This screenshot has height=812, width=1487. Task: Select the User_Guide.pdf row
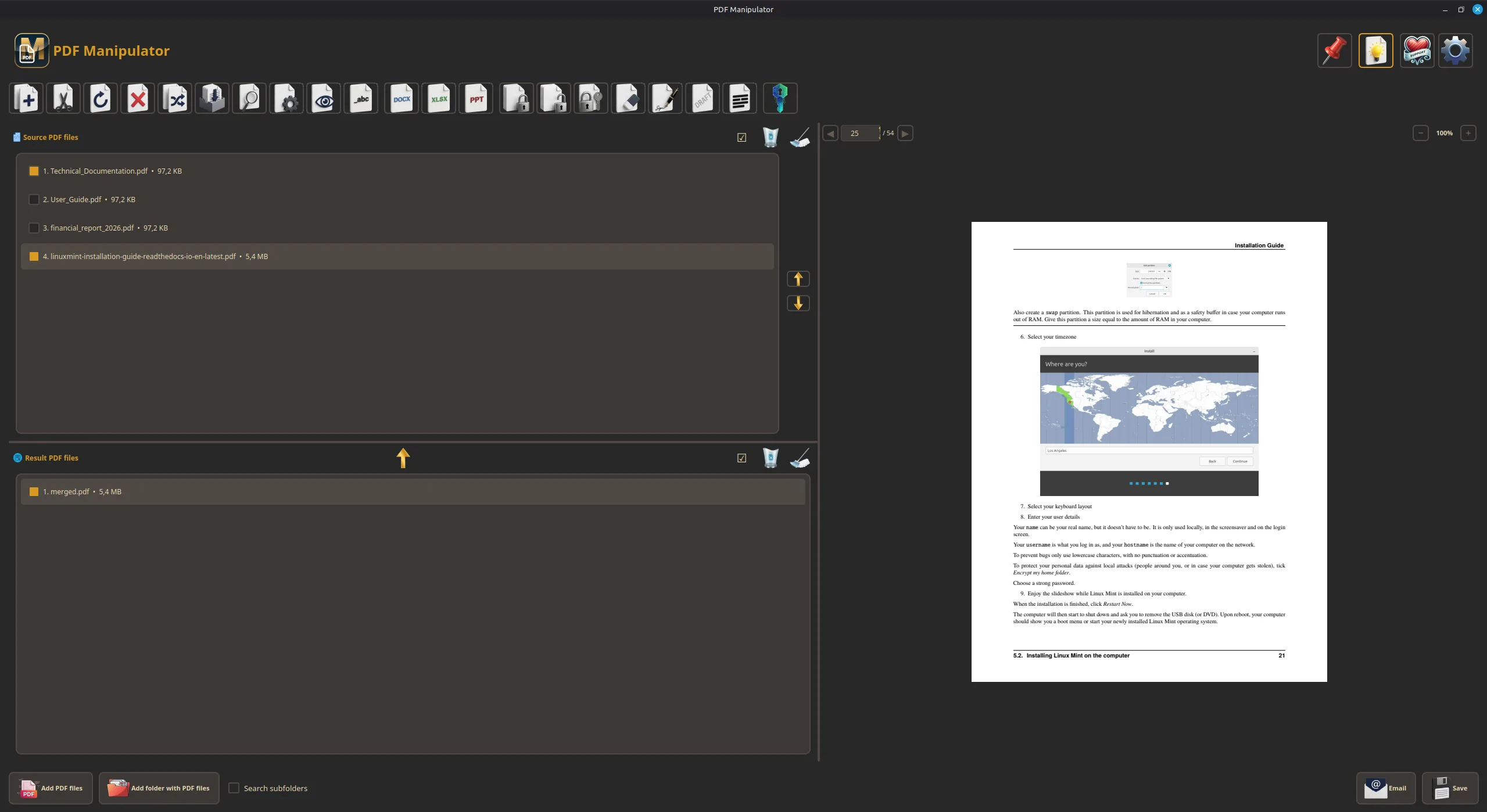point(397,199)
